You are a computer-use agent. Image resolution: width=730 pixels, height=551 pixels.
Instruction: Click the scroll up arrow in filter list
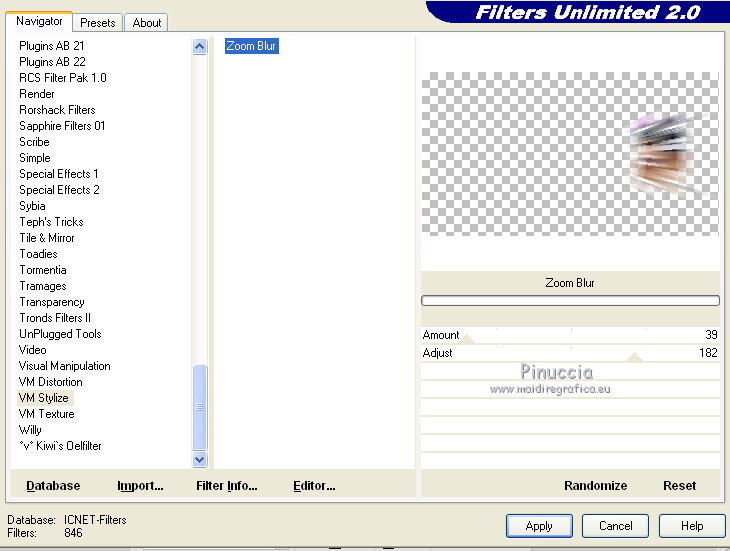click(199, 47)
